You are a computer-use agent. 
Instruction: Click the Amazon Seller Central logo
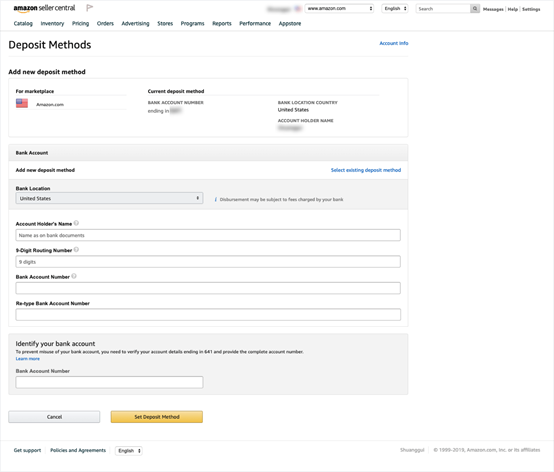44,8
